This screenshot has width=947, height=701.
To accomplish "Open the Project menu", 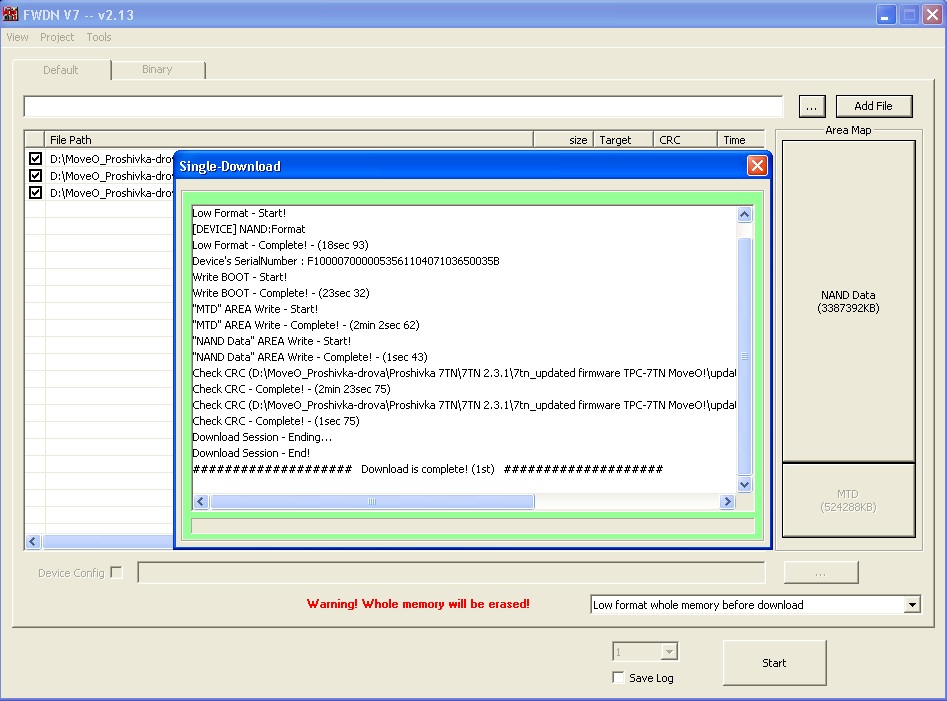I will tap(57, 37).
